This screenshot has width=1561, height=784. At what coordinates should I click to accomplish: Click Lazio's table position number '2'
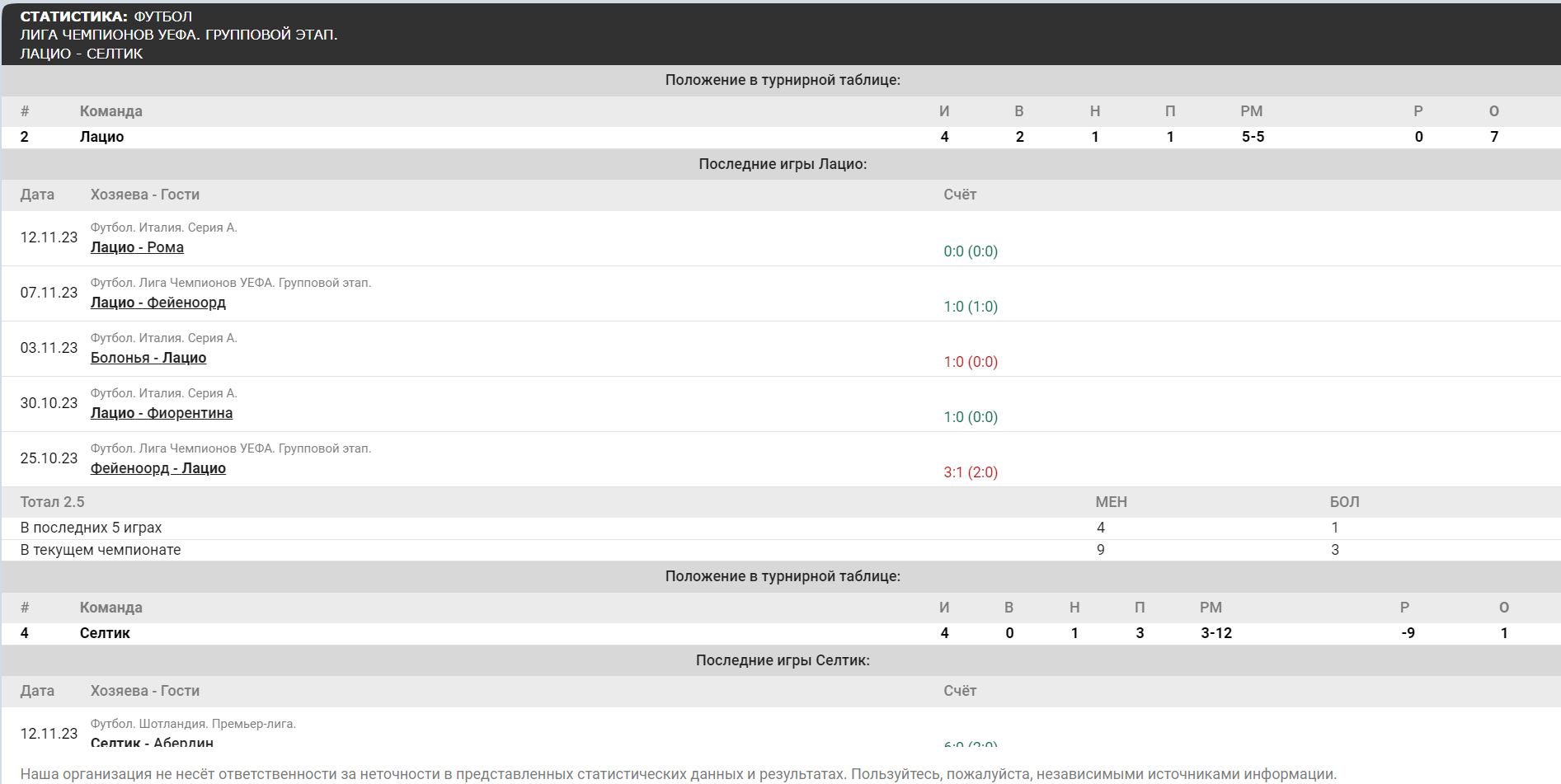click(x=25, y=137)
